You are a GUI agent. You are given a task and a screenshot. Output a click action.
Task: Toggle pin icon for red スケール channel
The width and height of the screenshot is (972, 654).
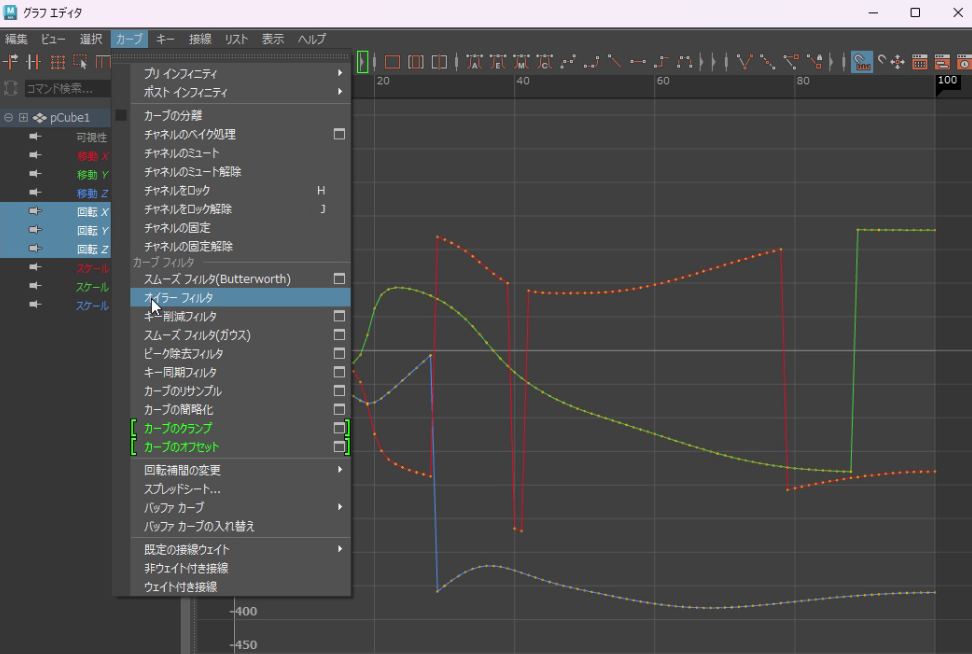[x=35, y=267]
